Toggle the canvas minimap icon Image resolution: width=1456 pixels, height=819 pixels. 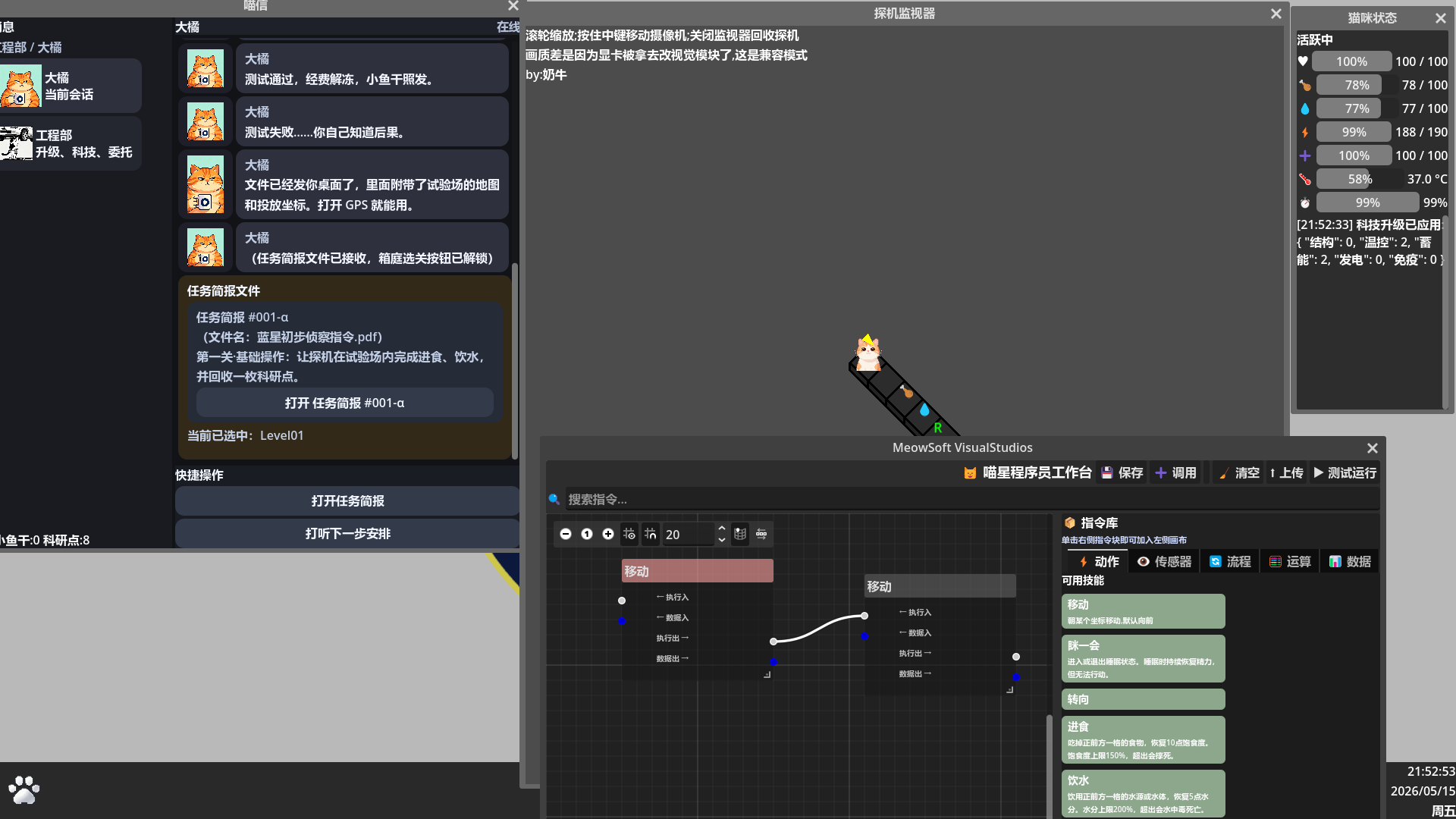click(x=740, y=534)
